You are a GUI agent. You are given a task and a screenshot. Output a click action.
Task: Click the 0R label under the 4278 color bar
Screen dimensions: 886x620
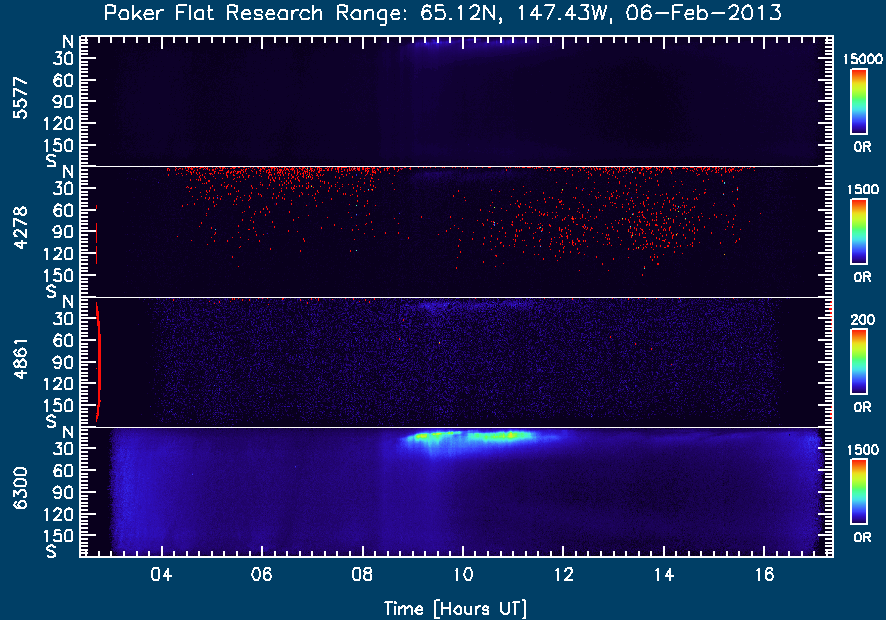pyautogui.click(x=862, y=277)
